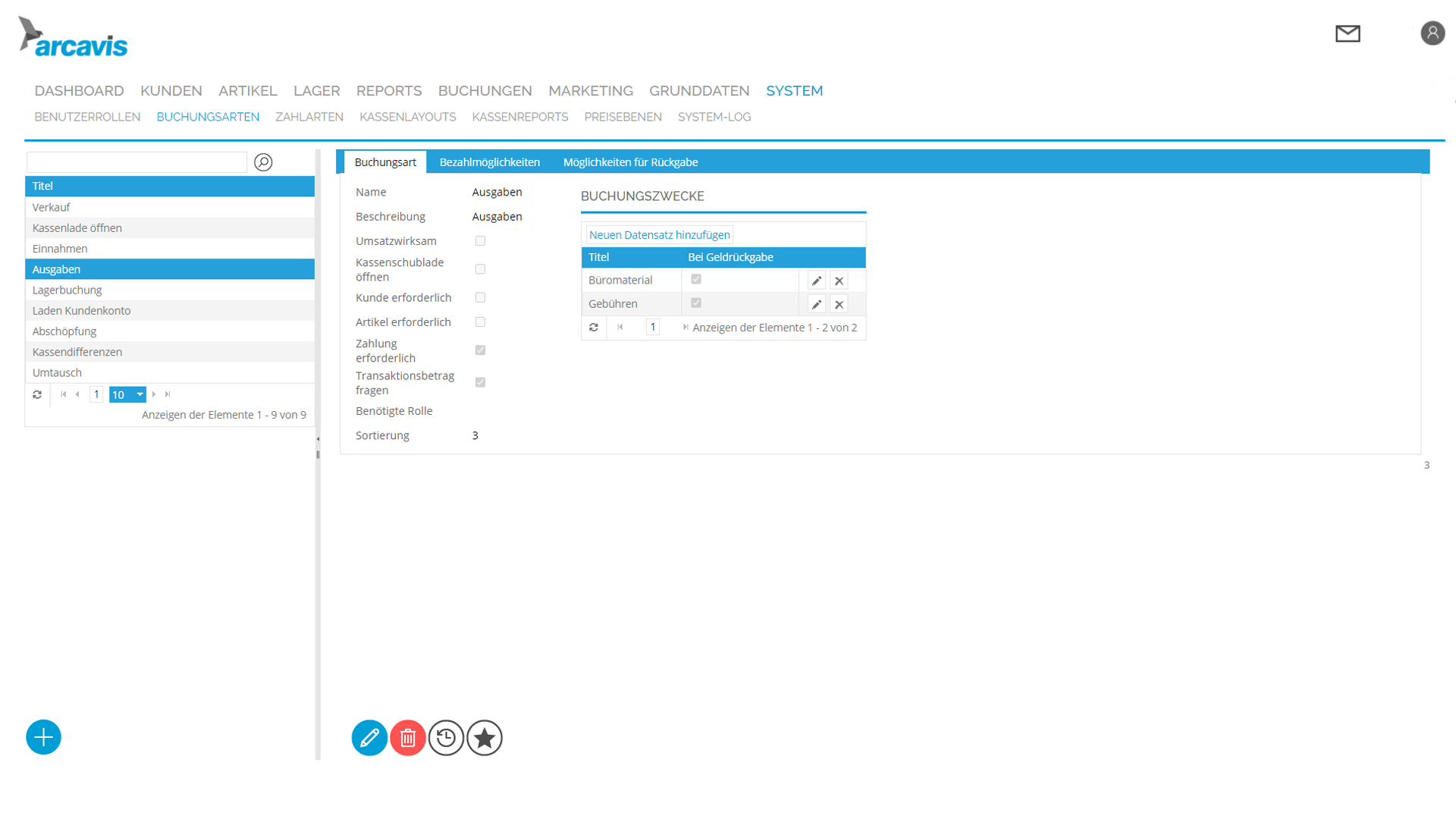Toggle the Umsatzwirksam checkbox
The height and width of the screenshot is (819, 1456).
tap(480, 241)
